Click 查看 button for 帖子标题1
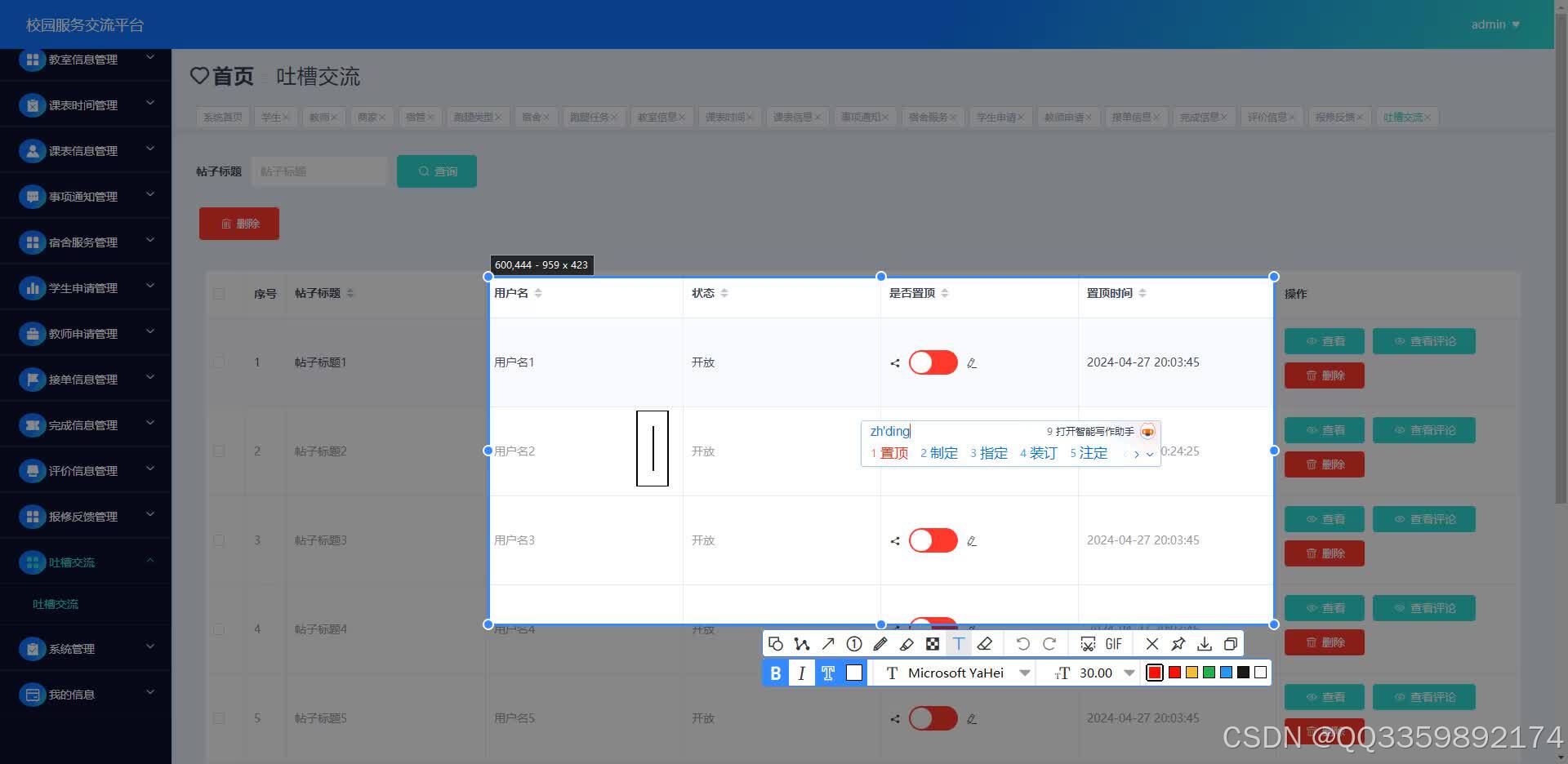 (x=1325, y=341)
